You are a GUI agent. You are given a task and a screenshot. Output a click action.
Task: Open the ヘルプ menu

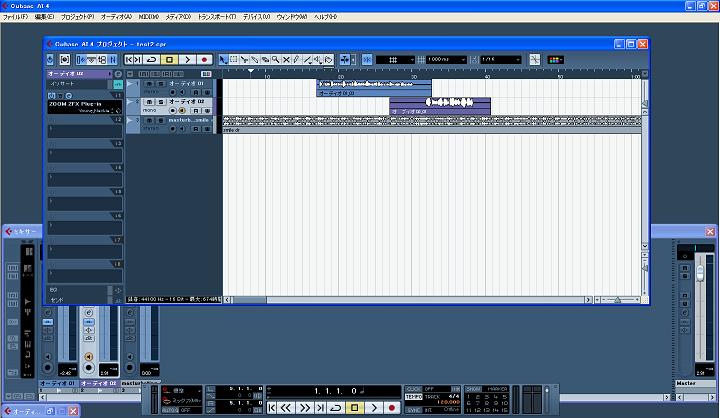click(325, 17)
